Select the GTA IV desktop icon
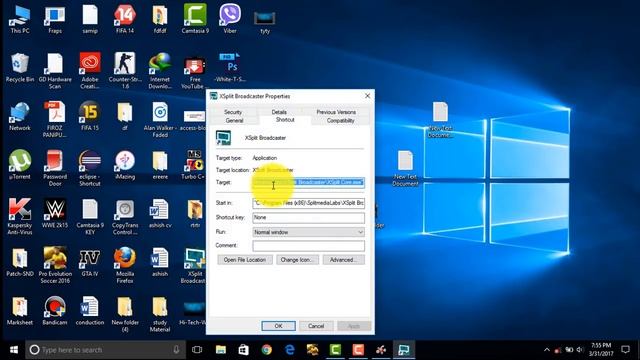This screenshot has height=360, width=640. 90,262
